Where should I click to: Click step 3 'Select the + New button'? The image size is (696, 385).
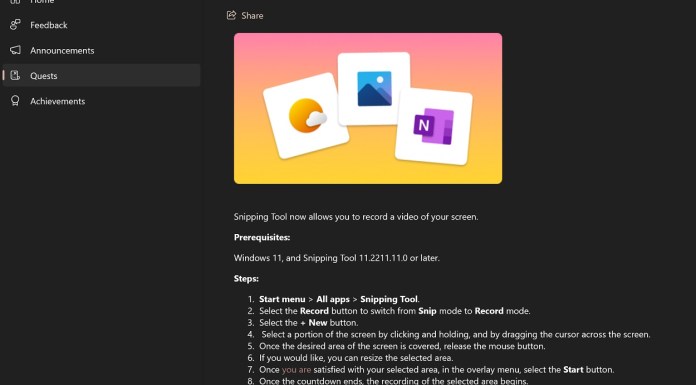(308, 322)
